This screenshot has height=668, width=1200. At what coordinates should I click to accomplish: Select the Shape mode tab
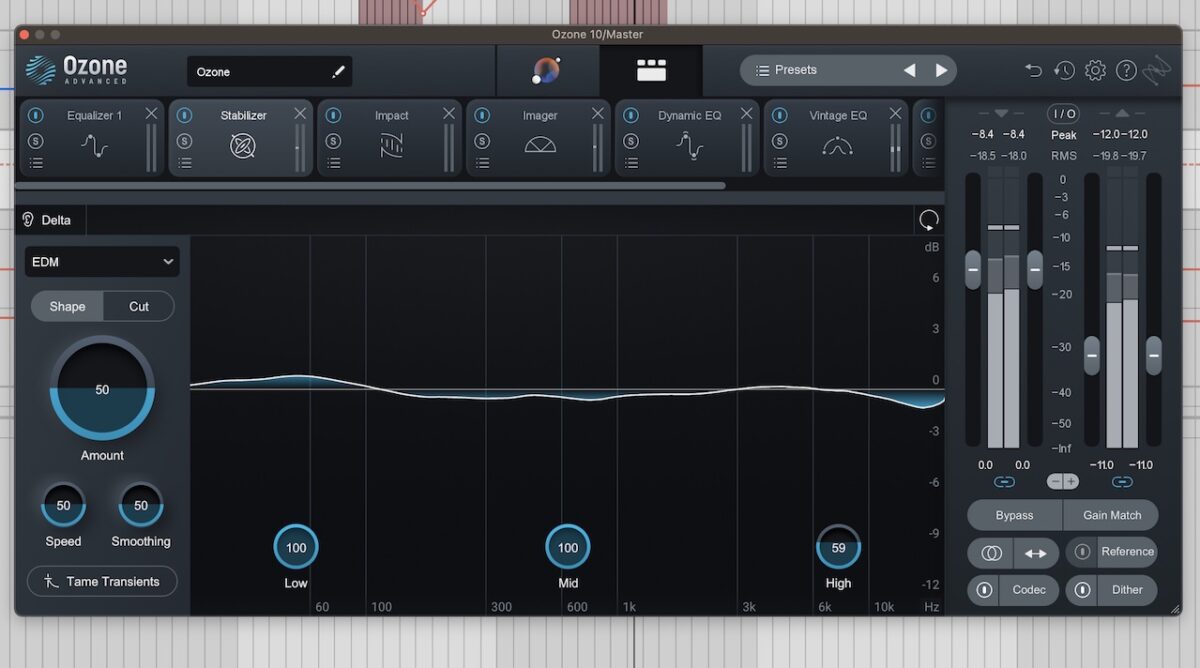click(x=67, y=306)
